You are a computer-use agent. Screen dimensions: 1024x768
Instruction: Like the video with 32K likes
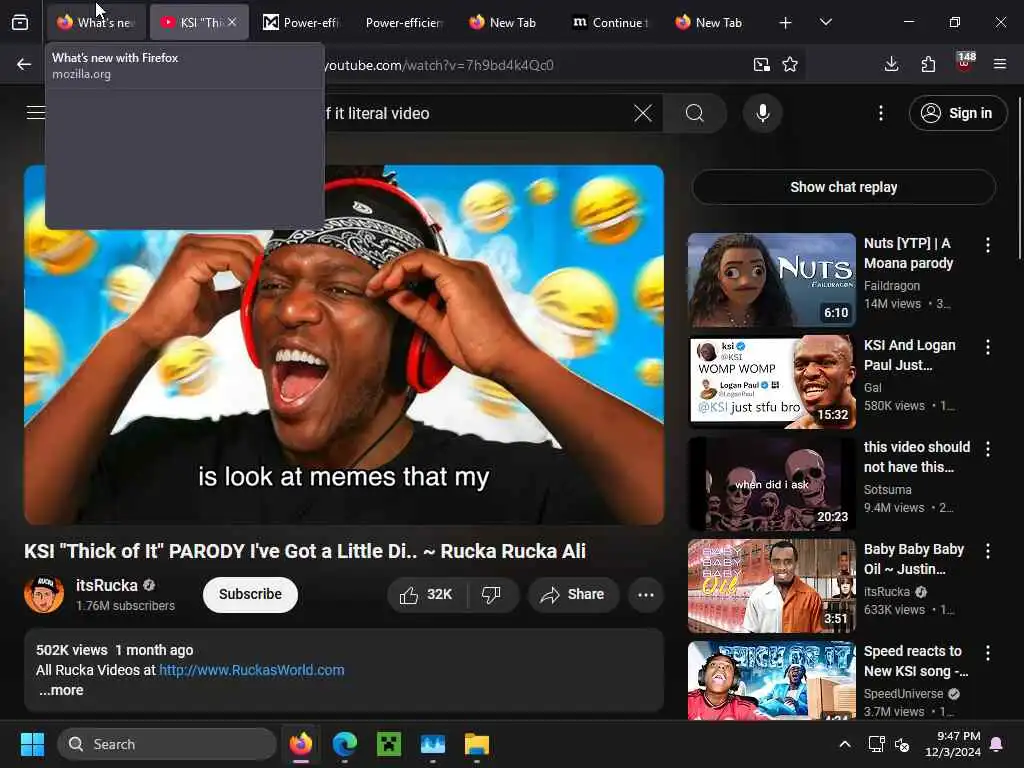click(x=426, y=594)
